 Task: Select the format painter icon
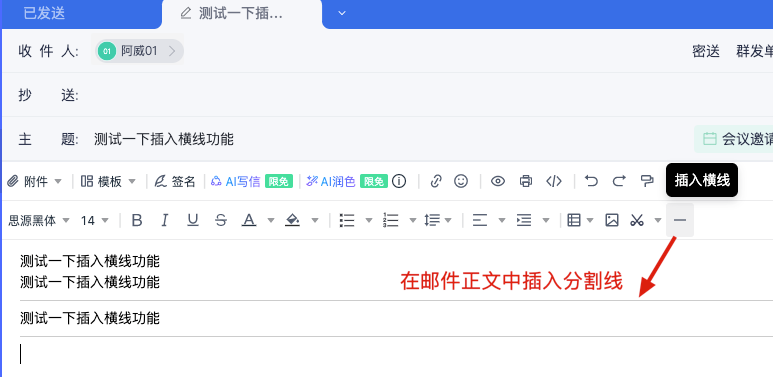pos(647,181)
